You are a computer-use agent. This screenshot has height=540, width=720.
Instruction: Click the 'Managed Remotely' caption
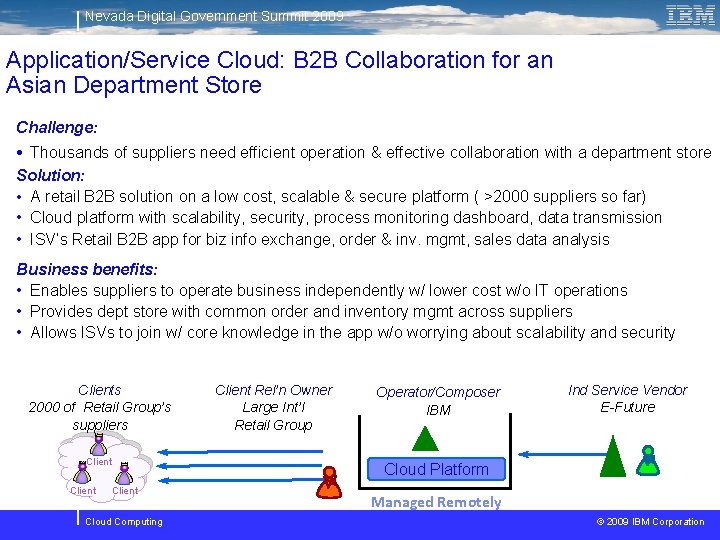coord(436,502)
